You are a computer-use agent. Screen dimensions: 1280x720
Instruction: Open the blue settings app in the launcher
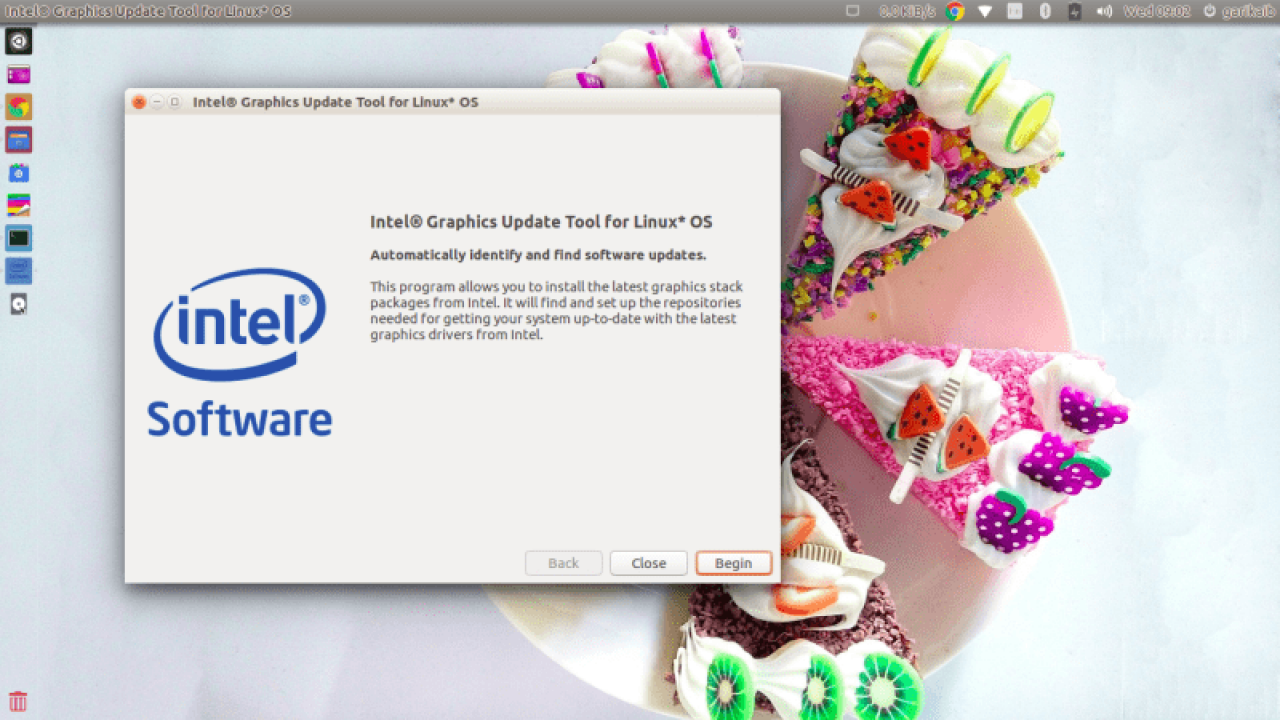coord(18,172)
